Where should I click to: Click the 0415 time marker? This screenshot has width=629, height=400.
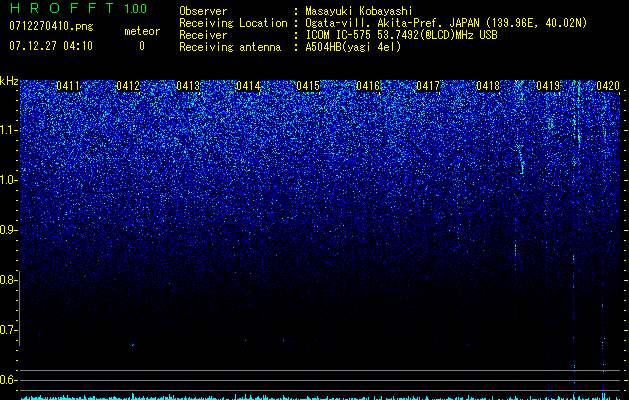pyautogui.click(x=308, y=86)
